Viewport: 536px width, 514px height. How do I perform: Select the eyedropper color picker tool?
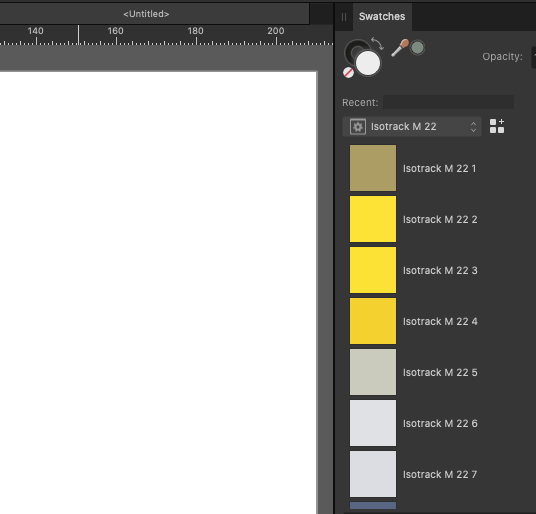pos(400,48)
